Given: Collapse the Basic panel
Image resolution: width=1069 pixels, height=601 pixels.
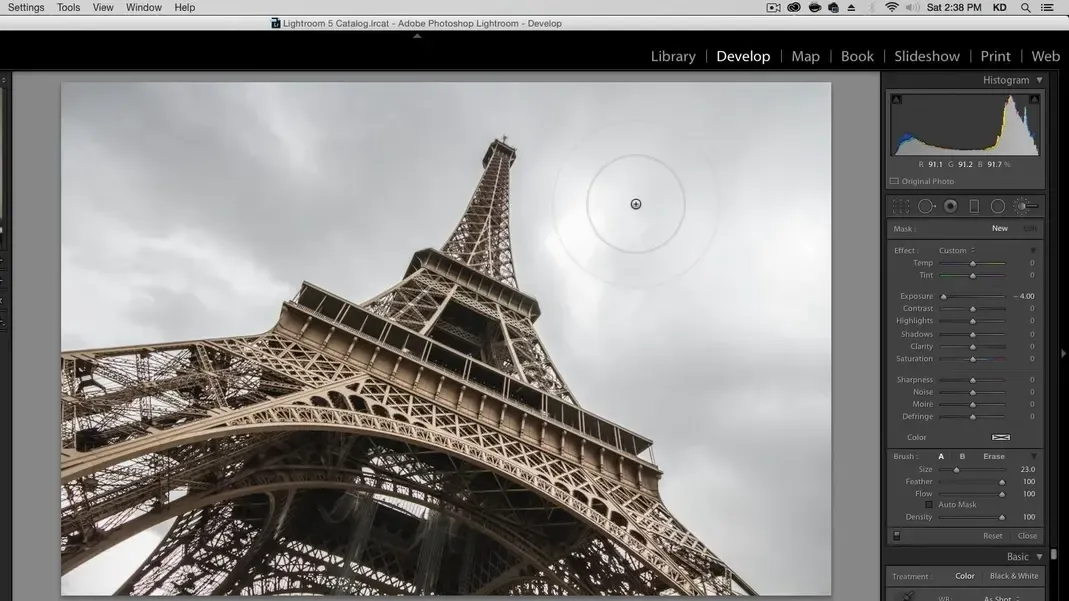Looking at the screenshot, I should [x=1039, y=557].
